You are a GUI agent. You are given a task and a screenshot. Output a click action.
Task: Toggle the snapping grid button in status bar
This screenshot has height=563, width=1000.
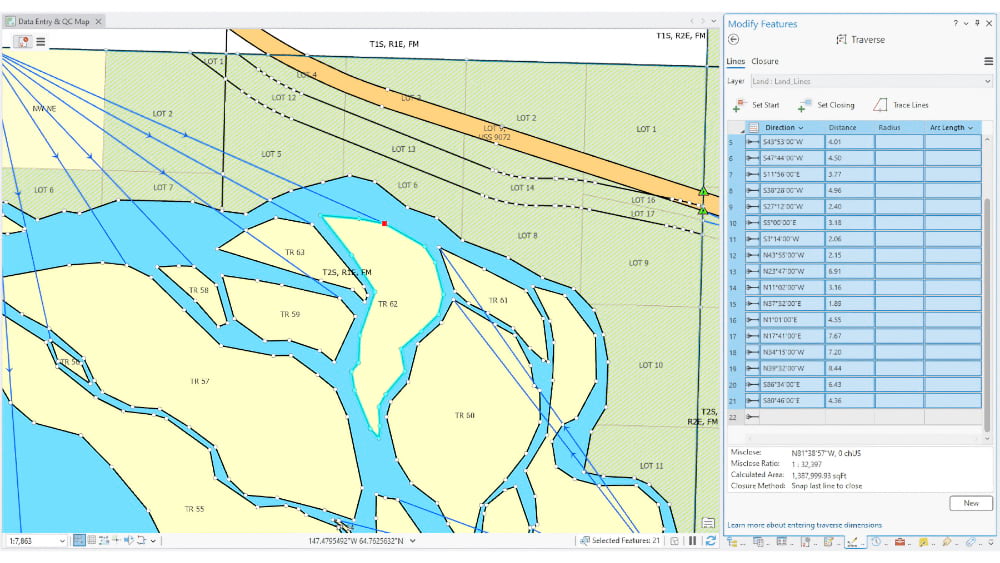(x=79, y=540)
